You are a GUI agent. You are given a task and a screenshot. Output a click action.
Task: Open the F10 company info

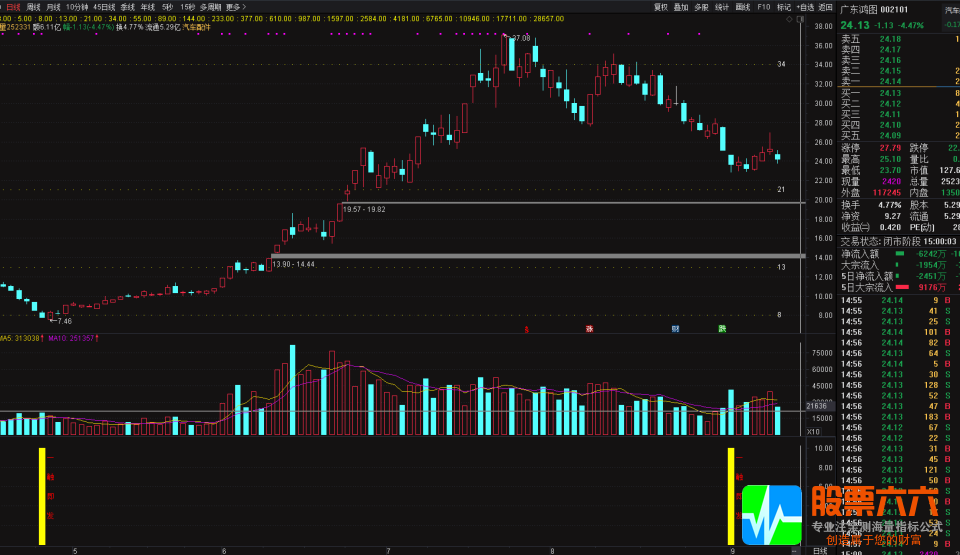click(764, 6)
